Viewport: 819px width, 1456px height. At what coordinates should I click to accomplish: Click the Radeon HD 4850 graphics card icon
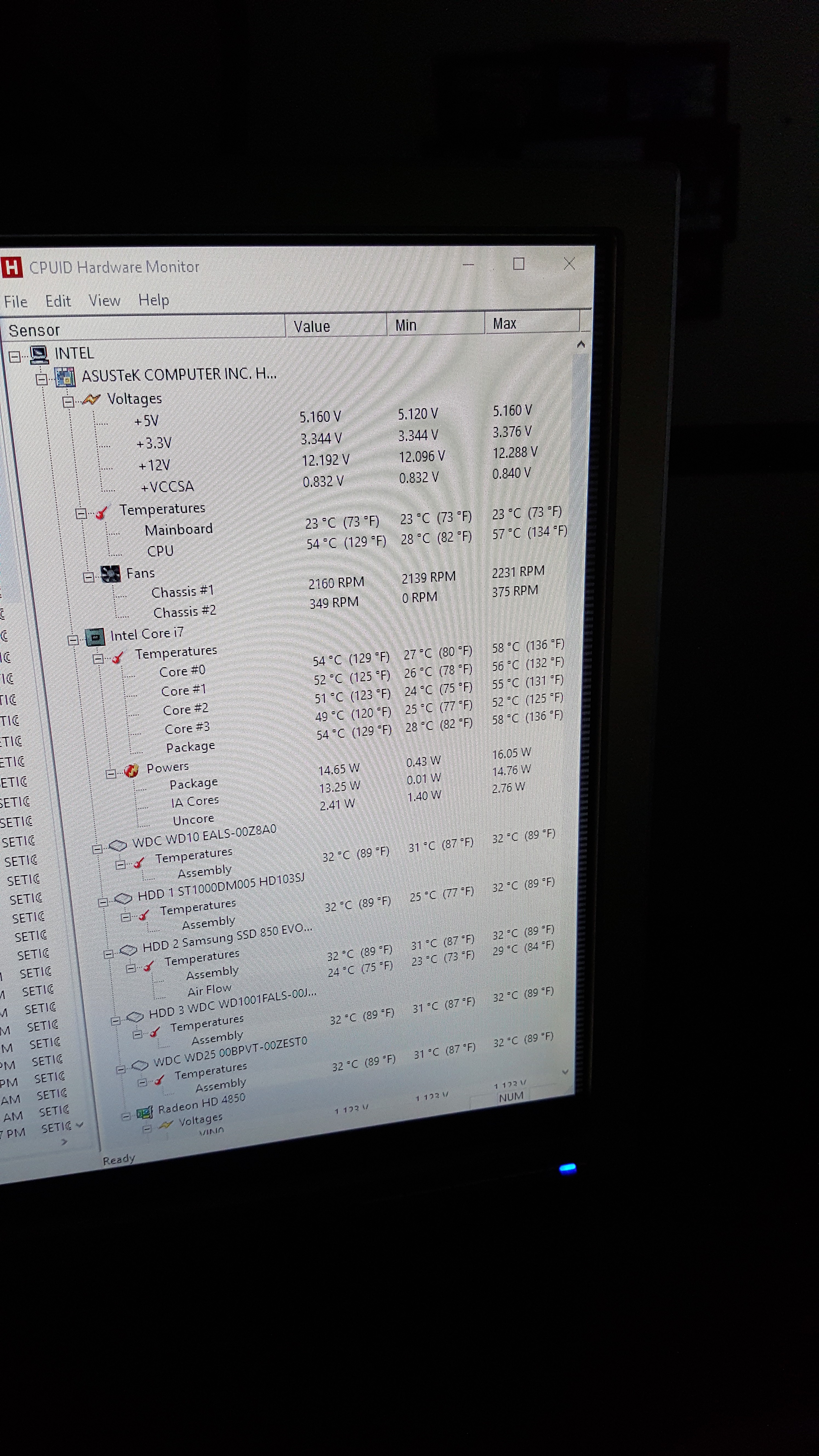[x=145, y=1113]
